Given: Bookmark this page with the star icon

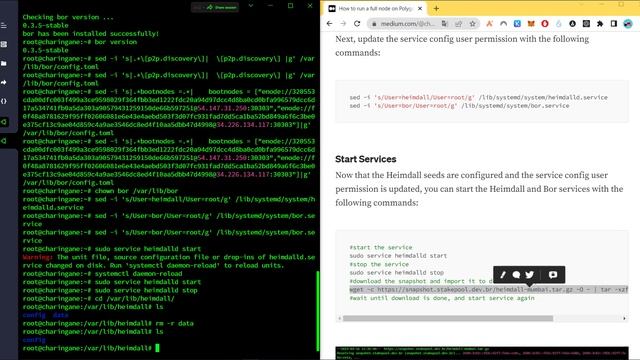Looking at the screenshot, I should point(472,24).
